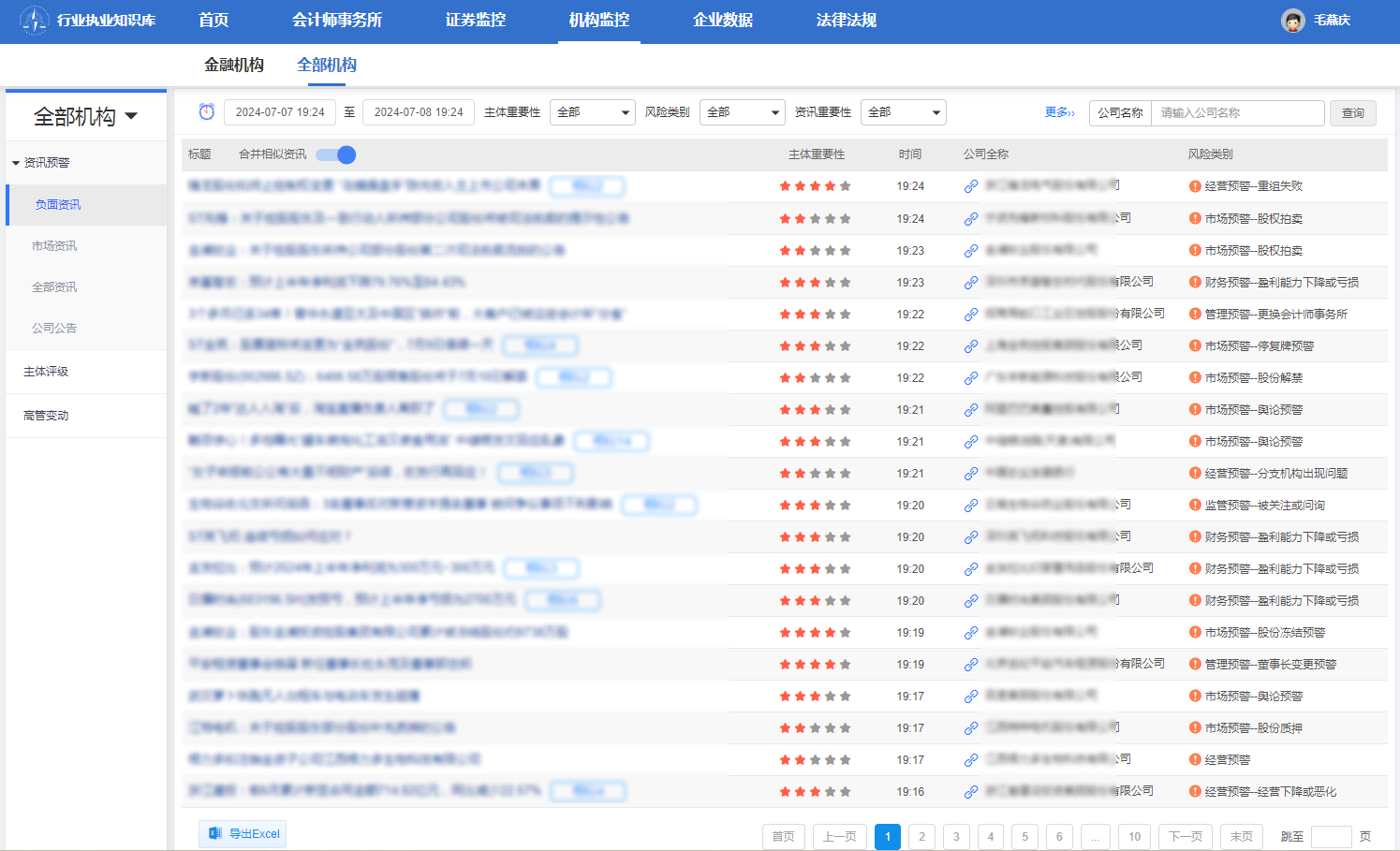
Task: Click link icon in 监管预警--被关注或问询 row
Action: [x=971, y=506]
